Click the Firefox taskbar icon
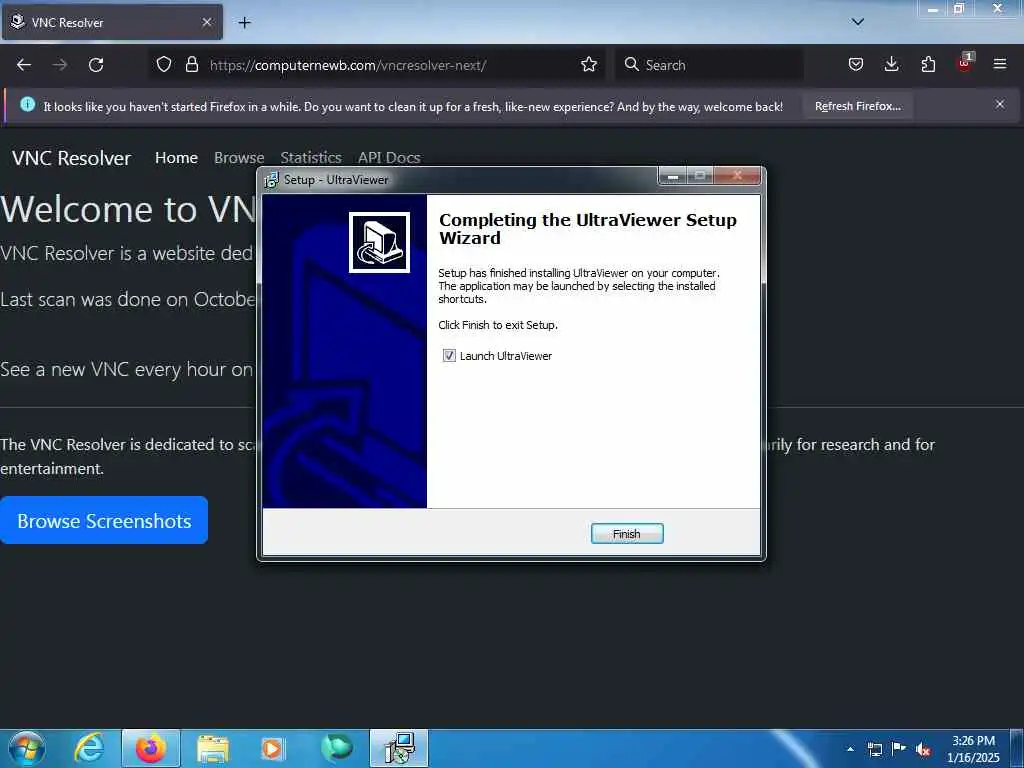Viewport: 1024px width, 768px height. (x=151, y=748)
